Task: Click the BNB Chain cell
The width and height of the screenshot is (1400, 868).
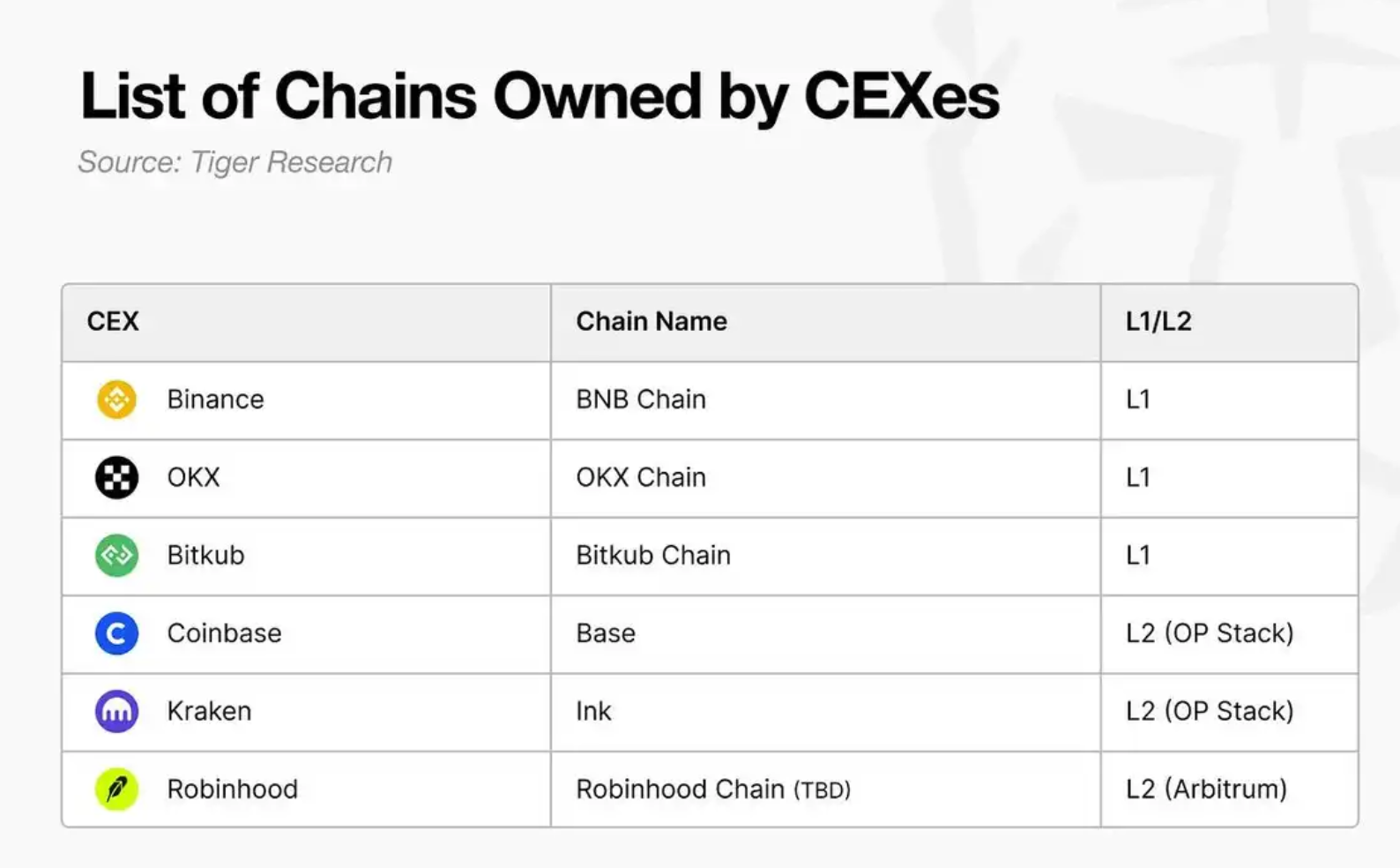Action: (641, 400)
